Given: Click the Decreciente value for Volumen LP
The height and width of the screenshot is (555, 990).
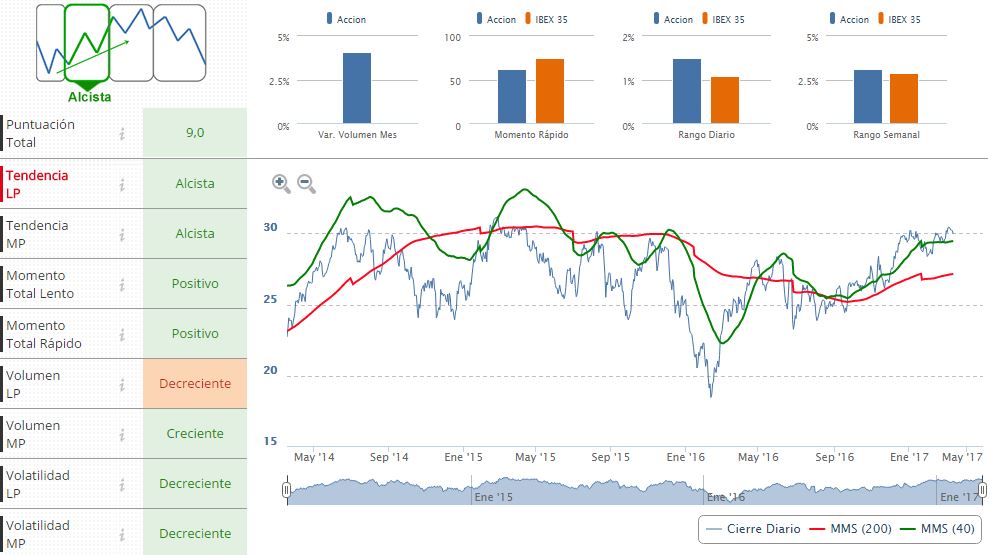Looking at the screenshot, I should click(x=194, y=384).
